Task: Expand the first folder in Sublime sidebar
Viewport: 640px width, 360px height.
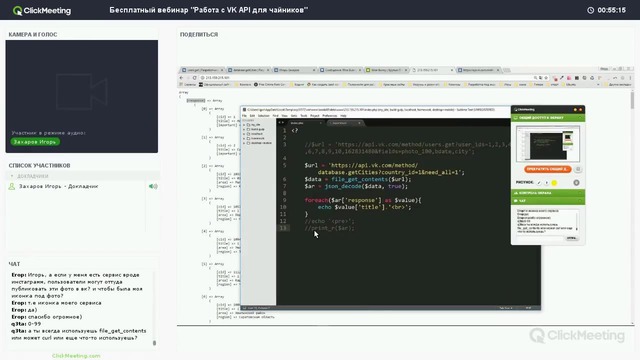Action: (244, 125)
